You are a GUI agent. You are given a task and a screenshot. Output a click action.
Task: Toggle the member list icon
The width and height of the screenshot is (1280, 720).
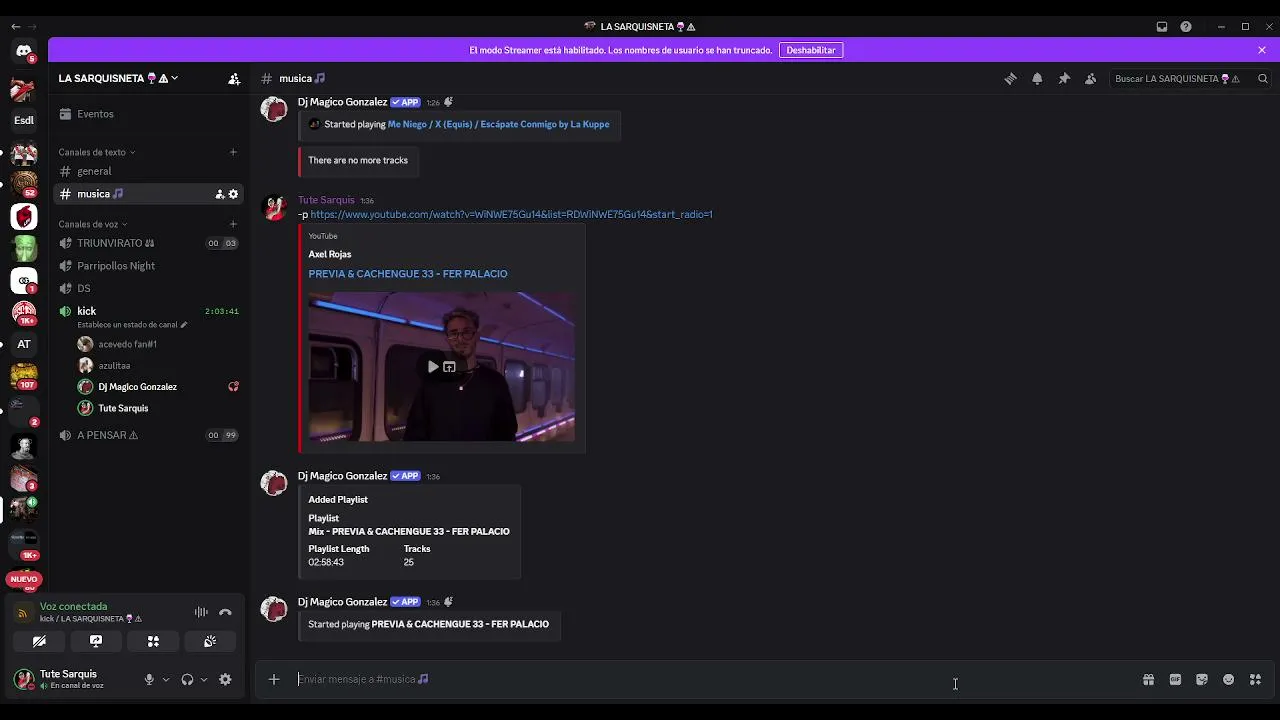(1091, 79)
